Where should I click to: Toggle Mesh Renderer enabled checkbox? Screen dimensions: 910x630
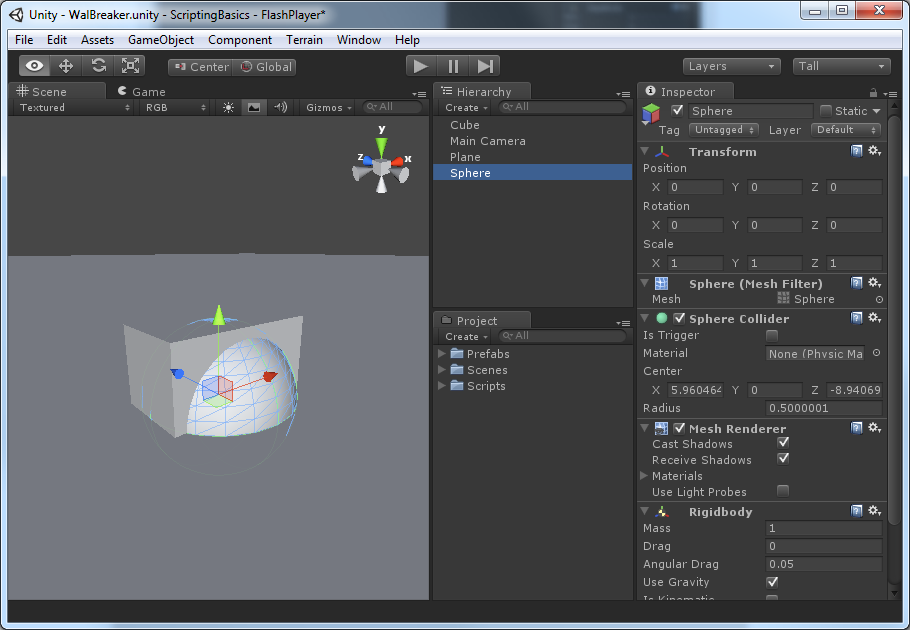tap(679, 428)
